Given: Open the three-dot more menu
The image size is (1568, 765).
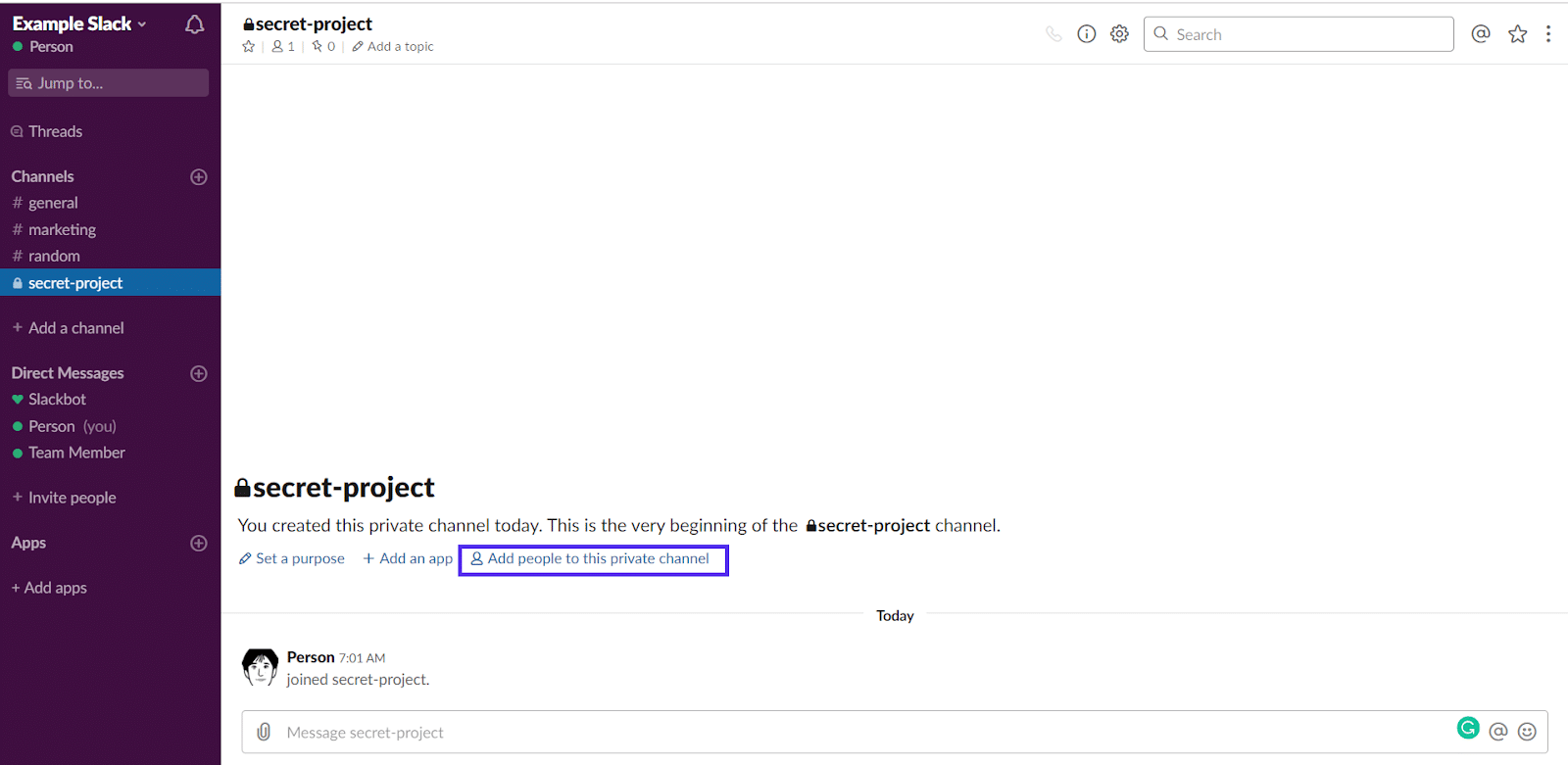Looking at the screenshot, I should (1548, 34).
